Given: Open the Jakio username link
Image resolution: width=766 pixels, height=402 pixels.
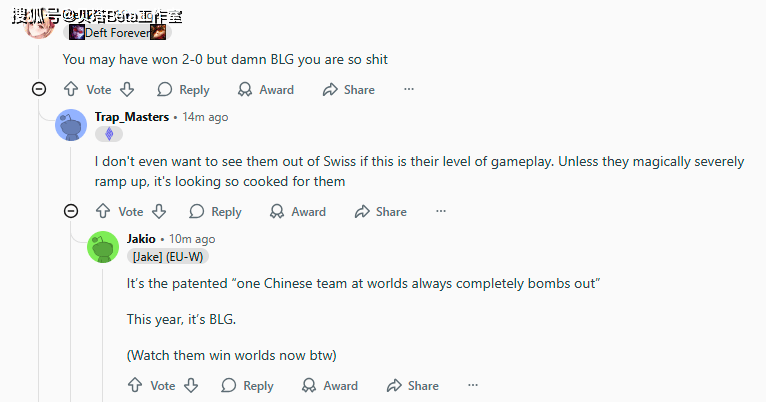Looking at the screenshot, I should (x=141, y=239).
